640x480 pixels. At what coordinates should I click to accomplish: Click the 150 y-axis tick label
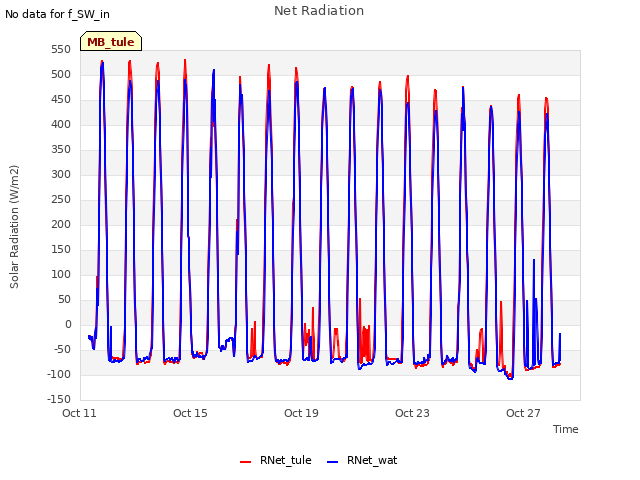pos(61,249)
